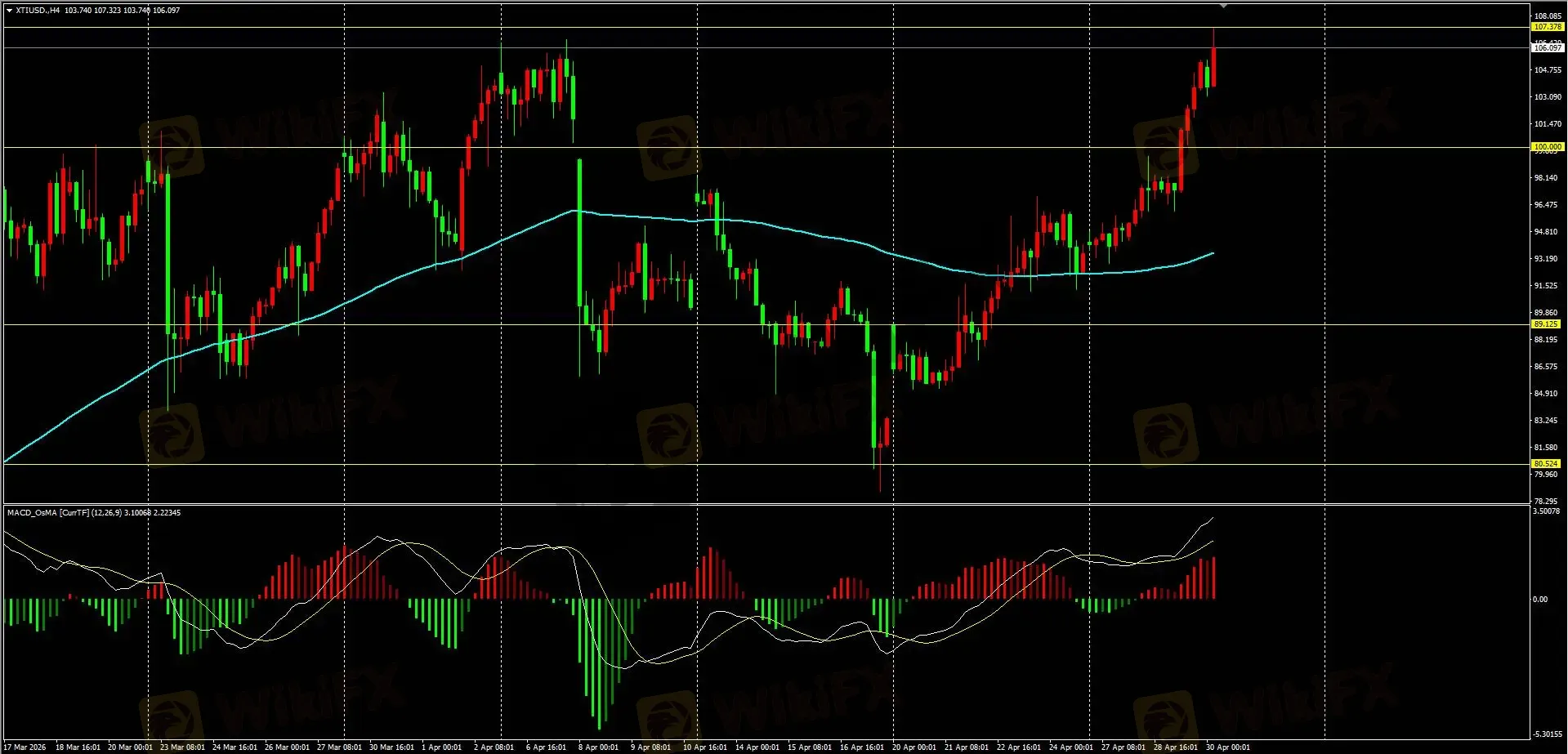Click the 18 Mar 16:01 time label
Image resolution: width=1568 pixels, height=754 pixels.
tap(78, 747)
